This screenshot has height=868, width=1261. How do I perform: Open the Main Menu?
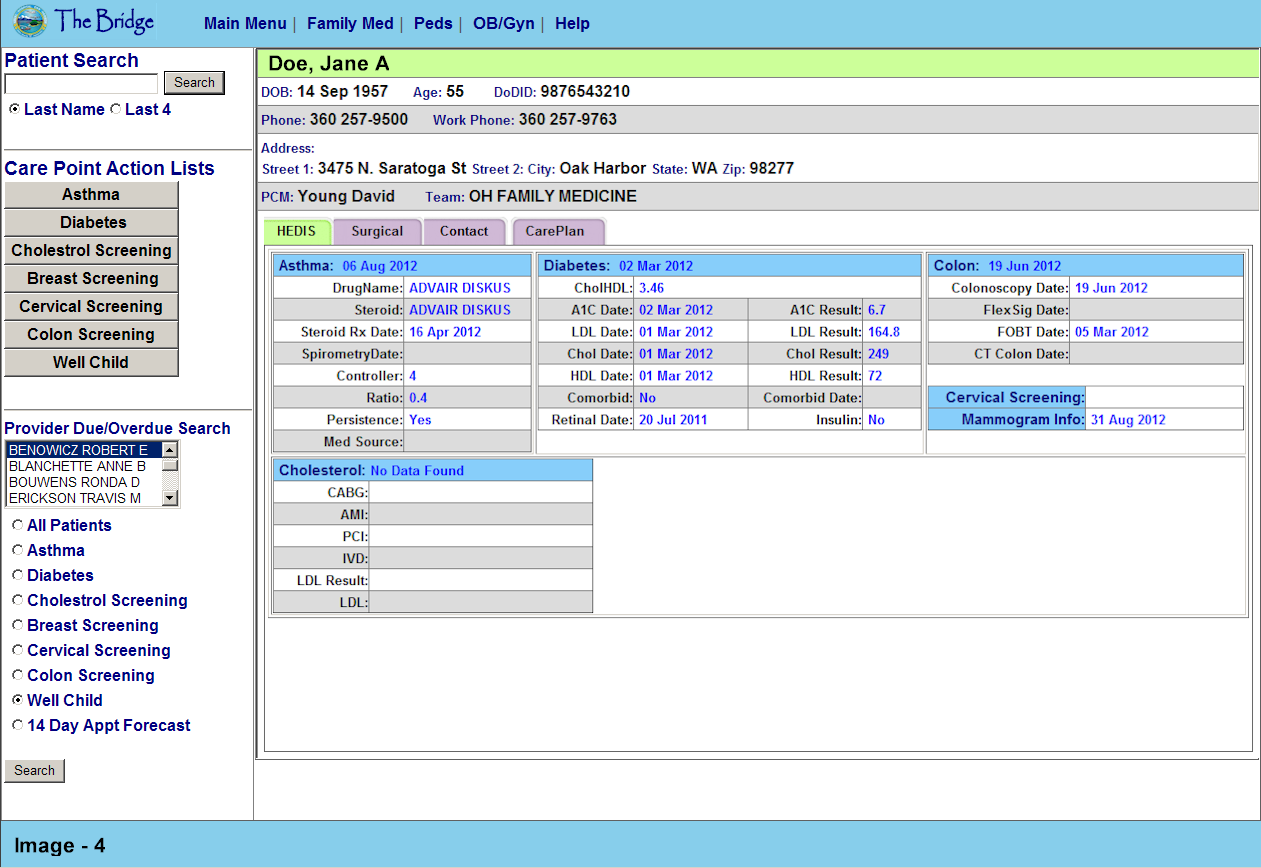click(244, 23)
